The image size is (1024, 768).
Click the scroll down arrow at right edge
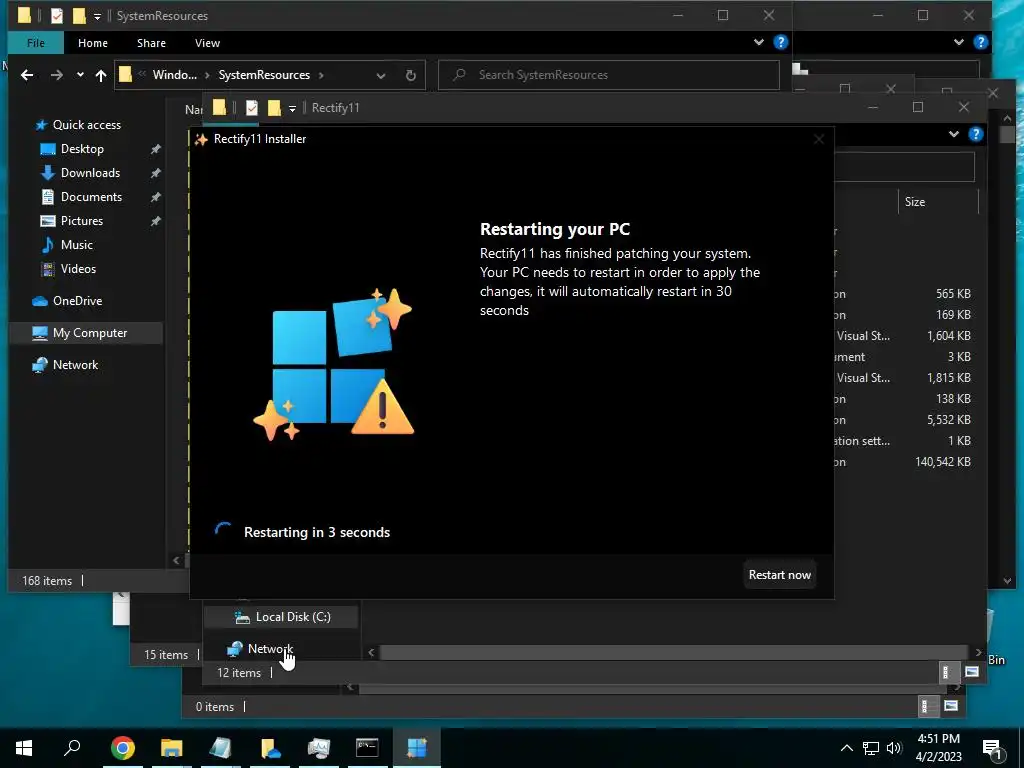pyautogui.click(x=1007, y=581)
